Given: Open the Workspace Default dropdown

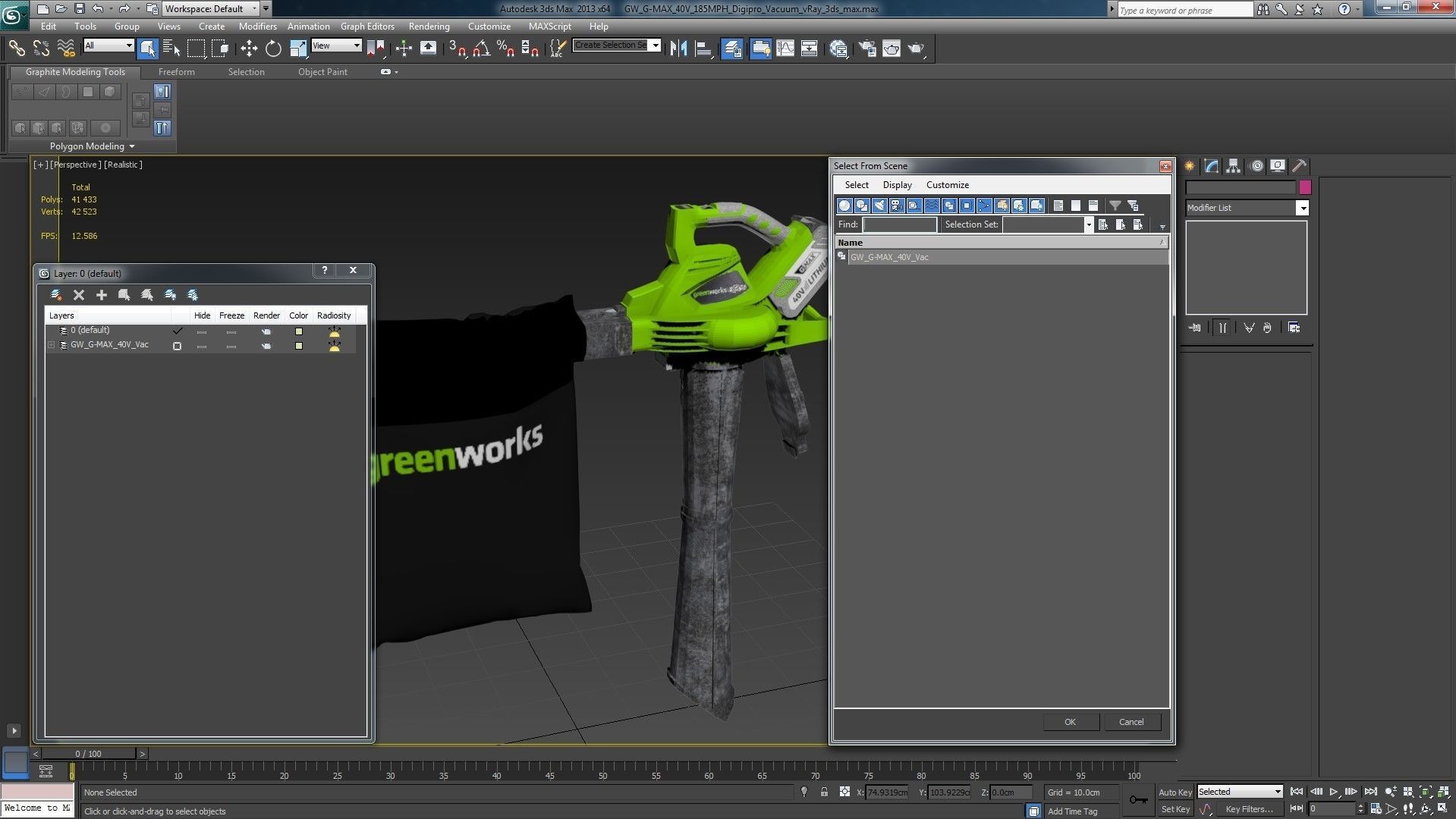Looking at the screenshot, I should 212,9.
